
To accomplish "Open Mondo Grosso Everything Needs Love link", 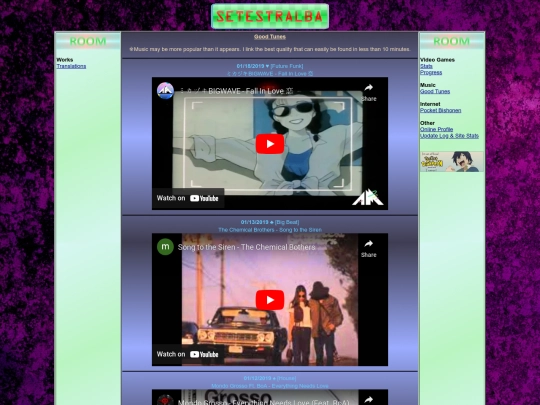I will [x=270, y=386].
